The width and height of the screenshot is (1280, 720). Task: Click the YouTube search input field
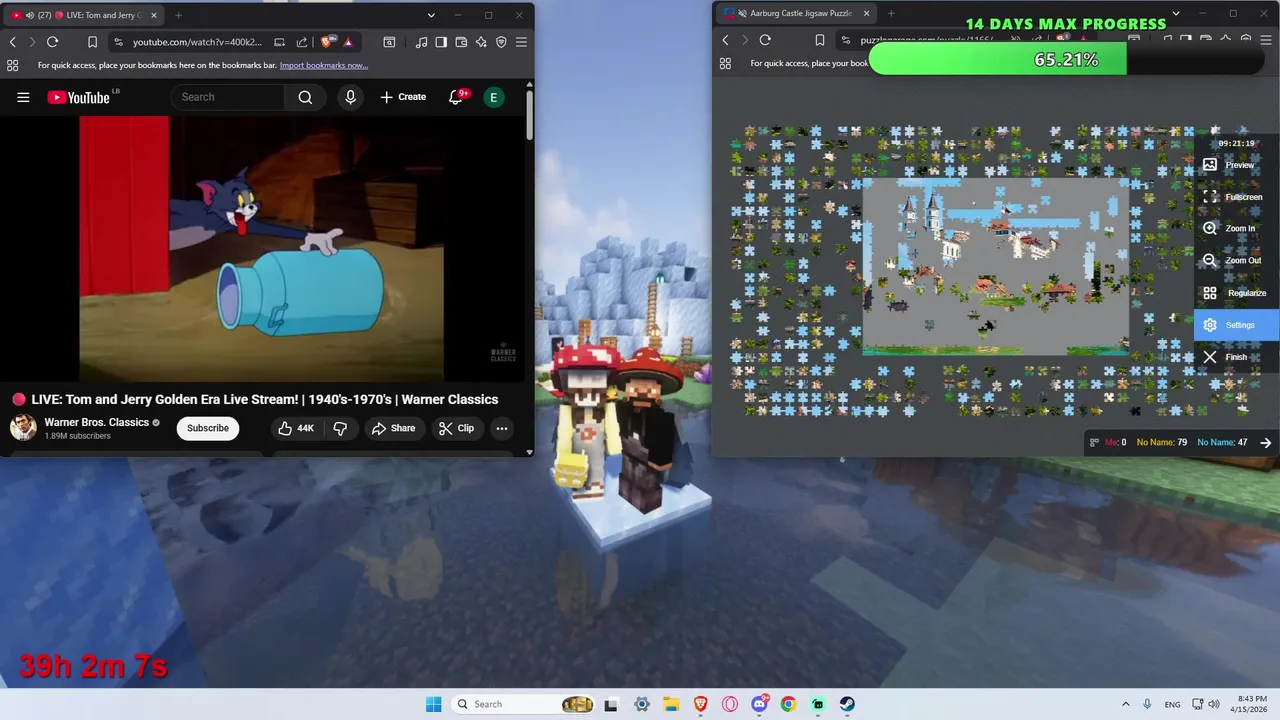[228, 97]
